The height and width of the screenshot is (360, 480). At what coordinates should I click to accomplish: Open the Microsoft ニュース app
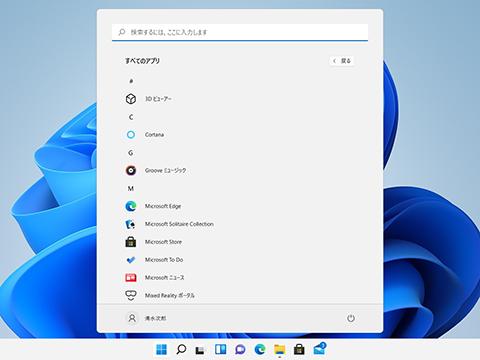click(x=155, y=278)
